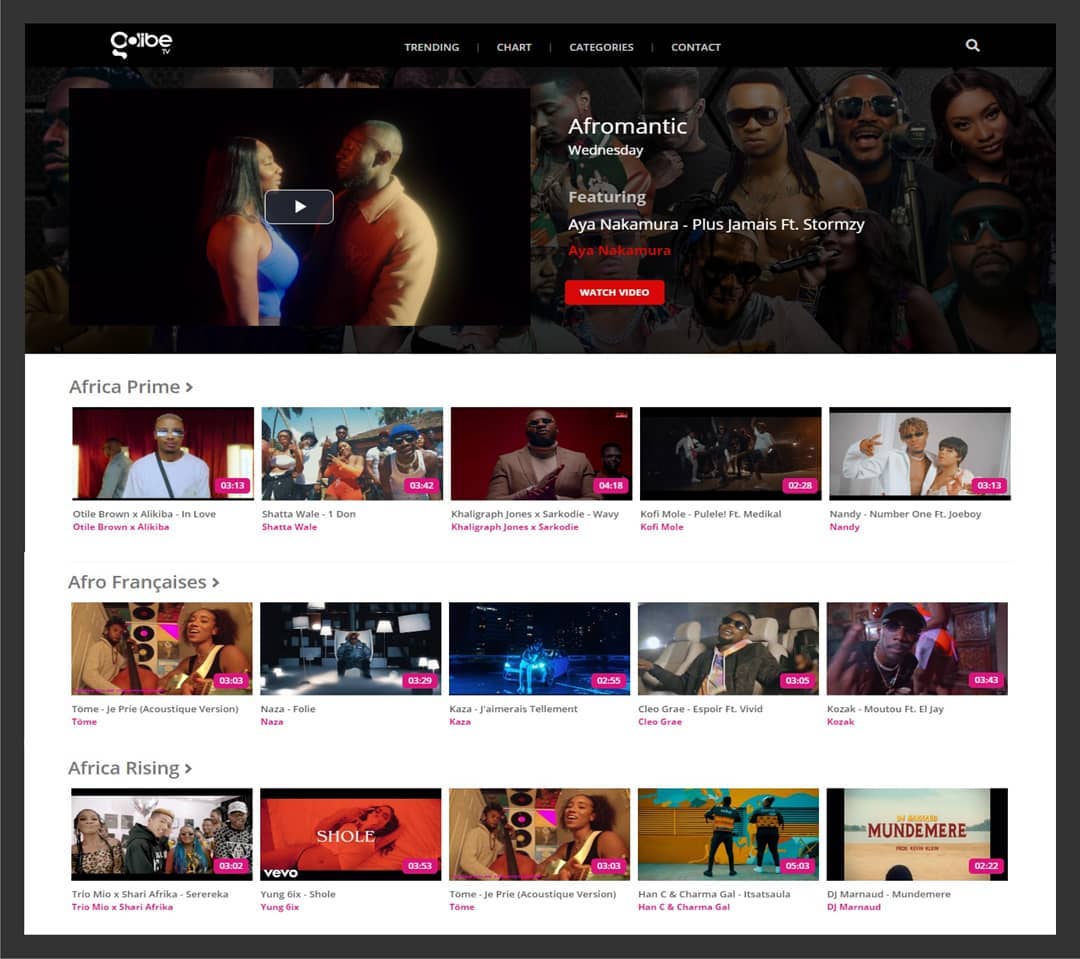Open the Han C Itsatsaula thumbnail

728,834
